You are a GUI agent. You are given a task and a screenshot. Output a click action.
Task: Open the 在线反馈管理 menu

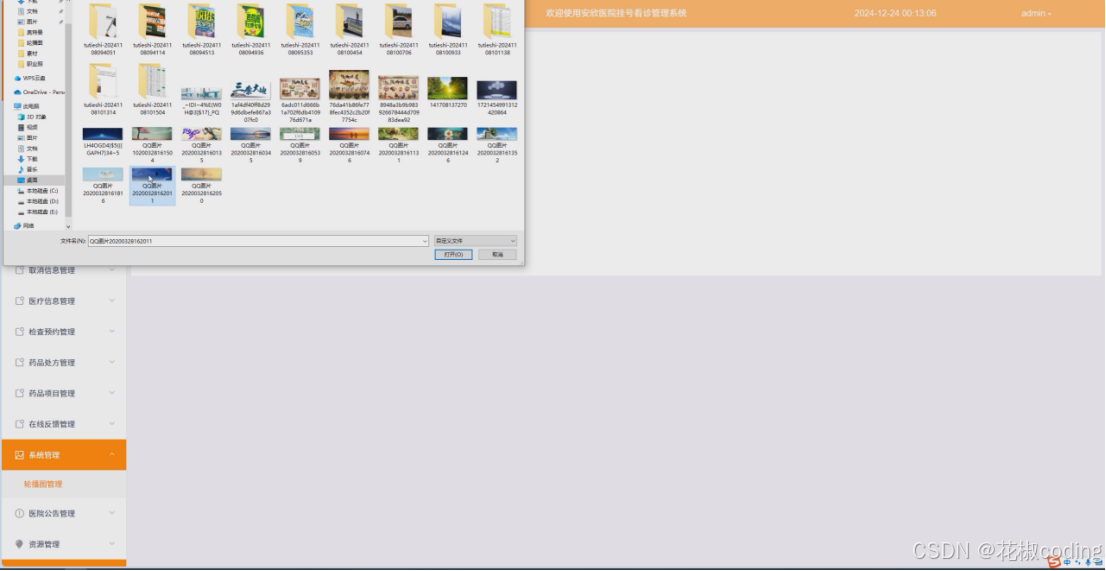(x=63, y=424)
